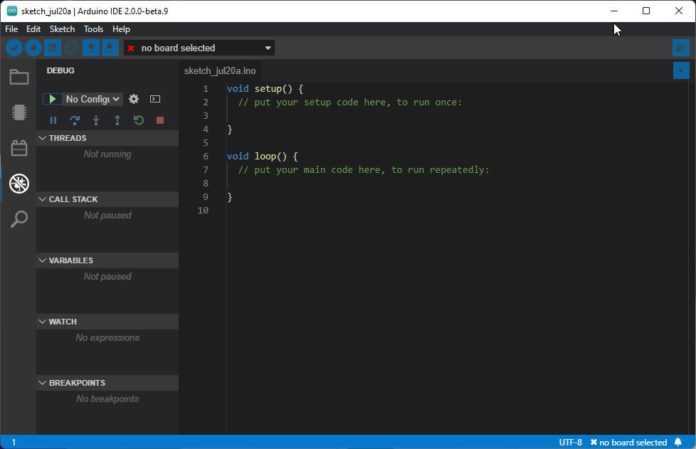Open the Sketchbook folder sidebar icon
Image resolution: width=696 pixels, height=449 pixels.
[x=18, y=77]
